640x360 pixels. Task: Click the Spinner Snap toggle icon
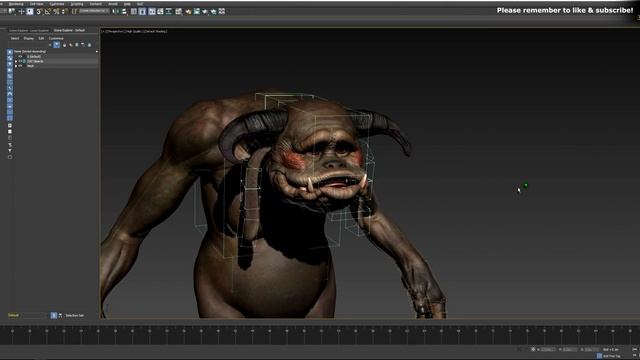coord(64,11)
